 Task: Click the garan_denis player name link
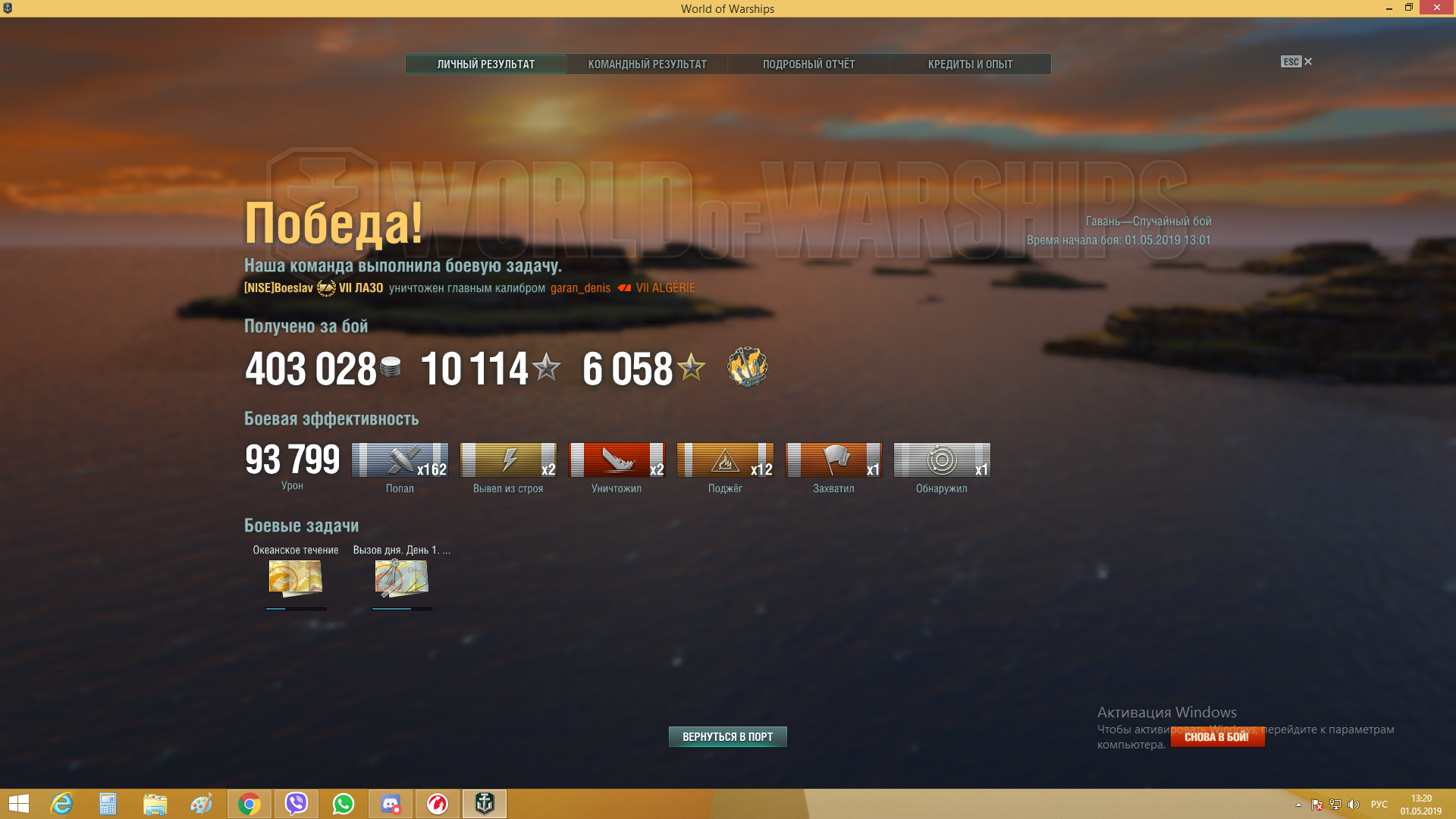(x=581, y=288)
